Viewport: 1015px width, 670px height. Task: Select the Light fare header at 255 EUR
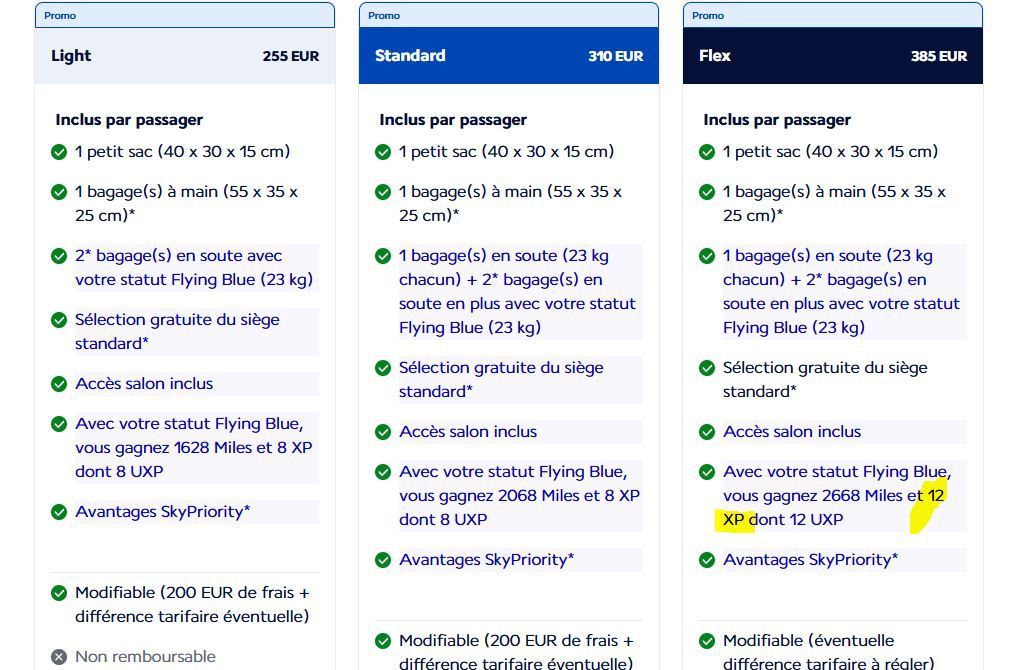(185, 56)
